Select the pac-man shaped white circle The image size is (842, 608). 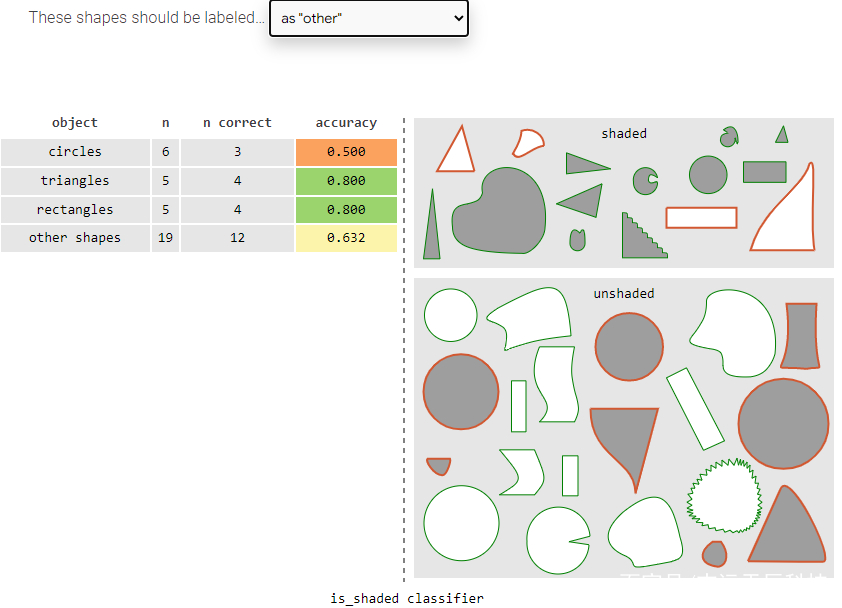pyautogui.click(x=558, y=540)
